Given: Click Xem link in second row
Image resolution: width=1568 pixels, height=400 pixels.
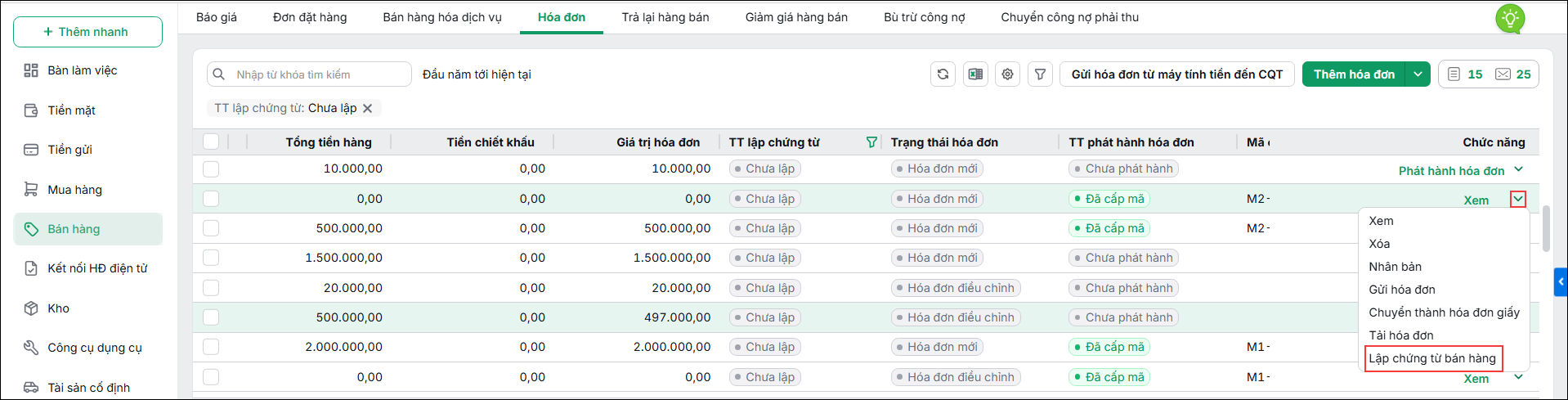Looking at the screenshot, I should point(1476,200).
